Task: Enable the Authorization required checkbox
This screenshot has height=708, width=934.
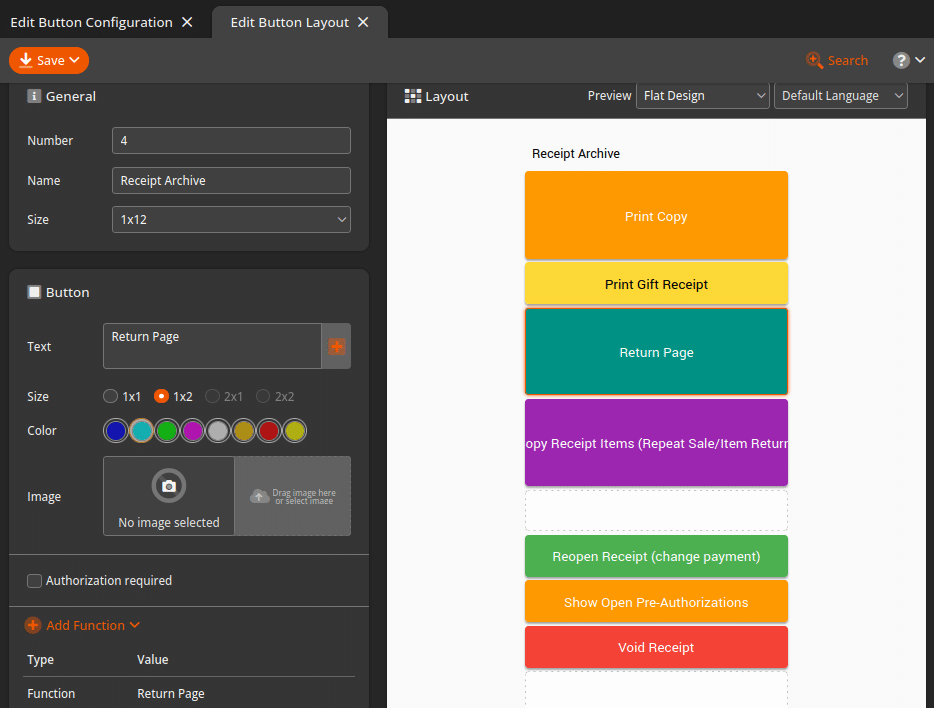Action: (35, 581)
